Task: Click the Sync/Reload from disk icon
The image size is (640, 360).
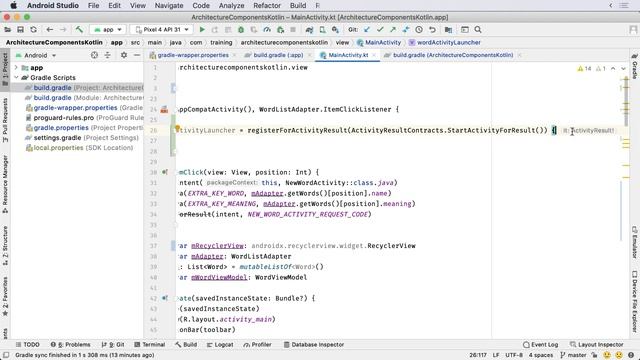Action: [33, 30]
